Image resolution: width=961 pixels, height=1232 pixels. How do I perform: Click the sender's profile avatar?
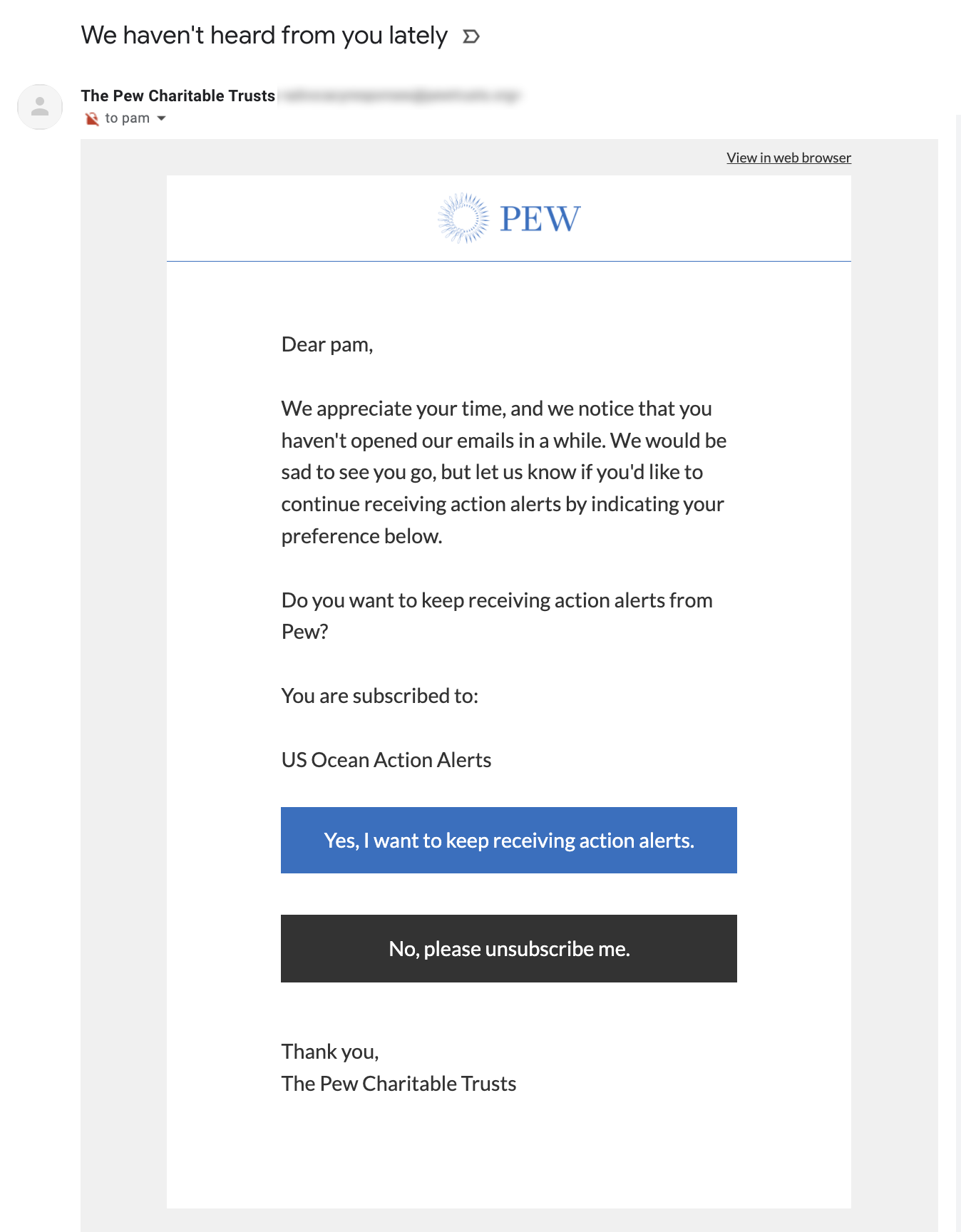tap(39, 107)
